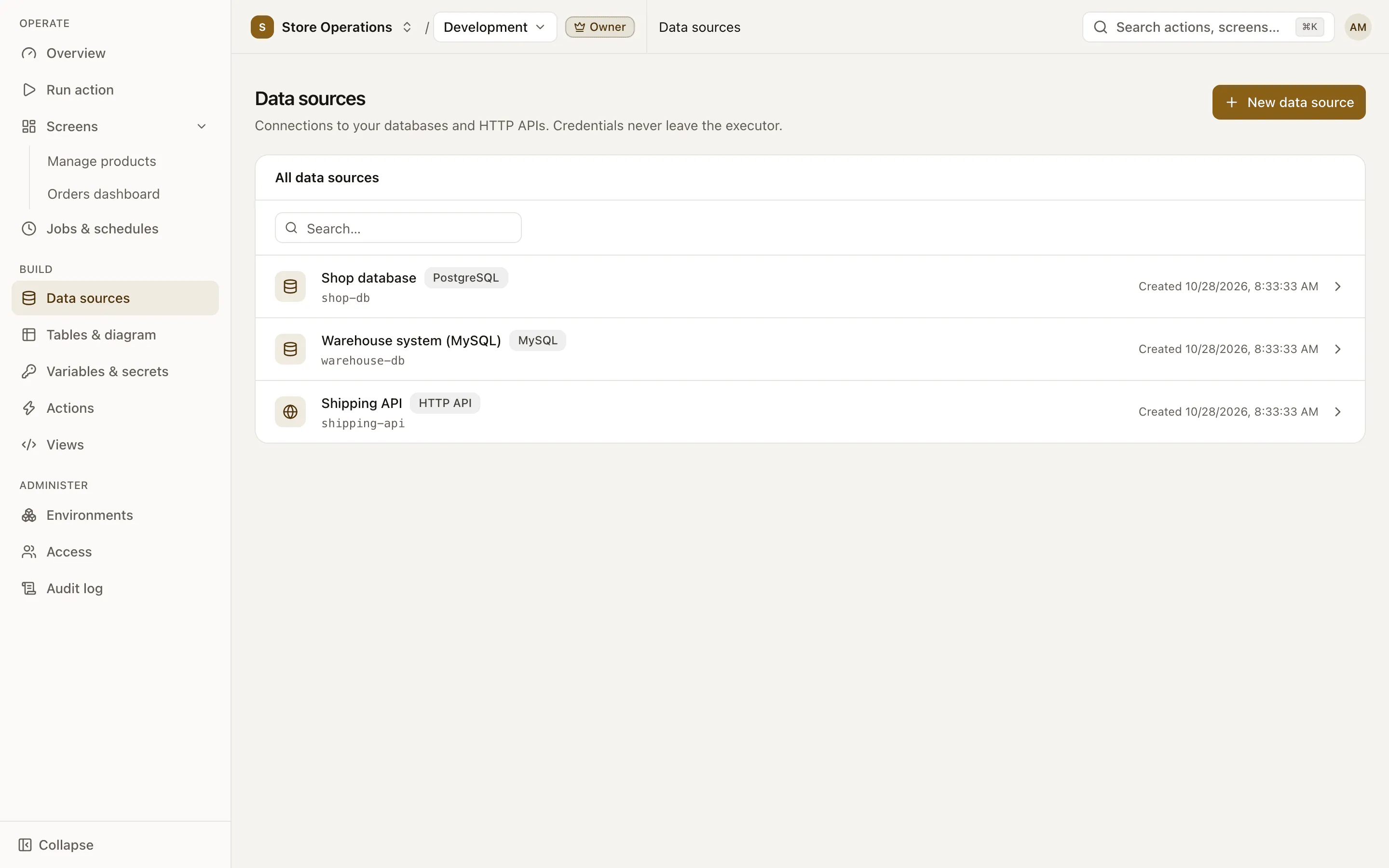Screen dimensions: 1389x868
Task: Click the Views code icon
Action: click(29, 445)
